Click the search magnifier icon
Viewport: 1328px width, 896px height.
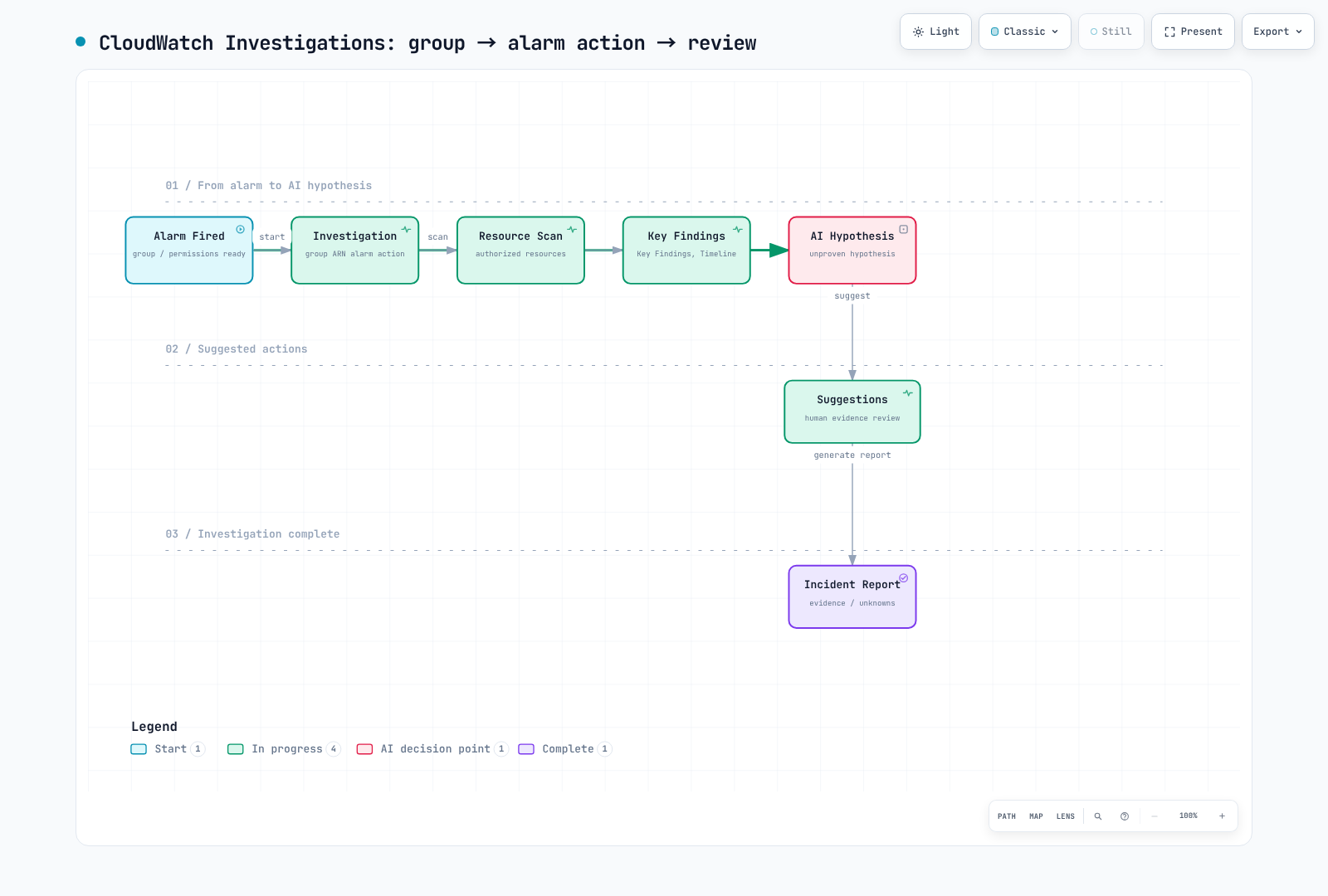pos(1098,816)
